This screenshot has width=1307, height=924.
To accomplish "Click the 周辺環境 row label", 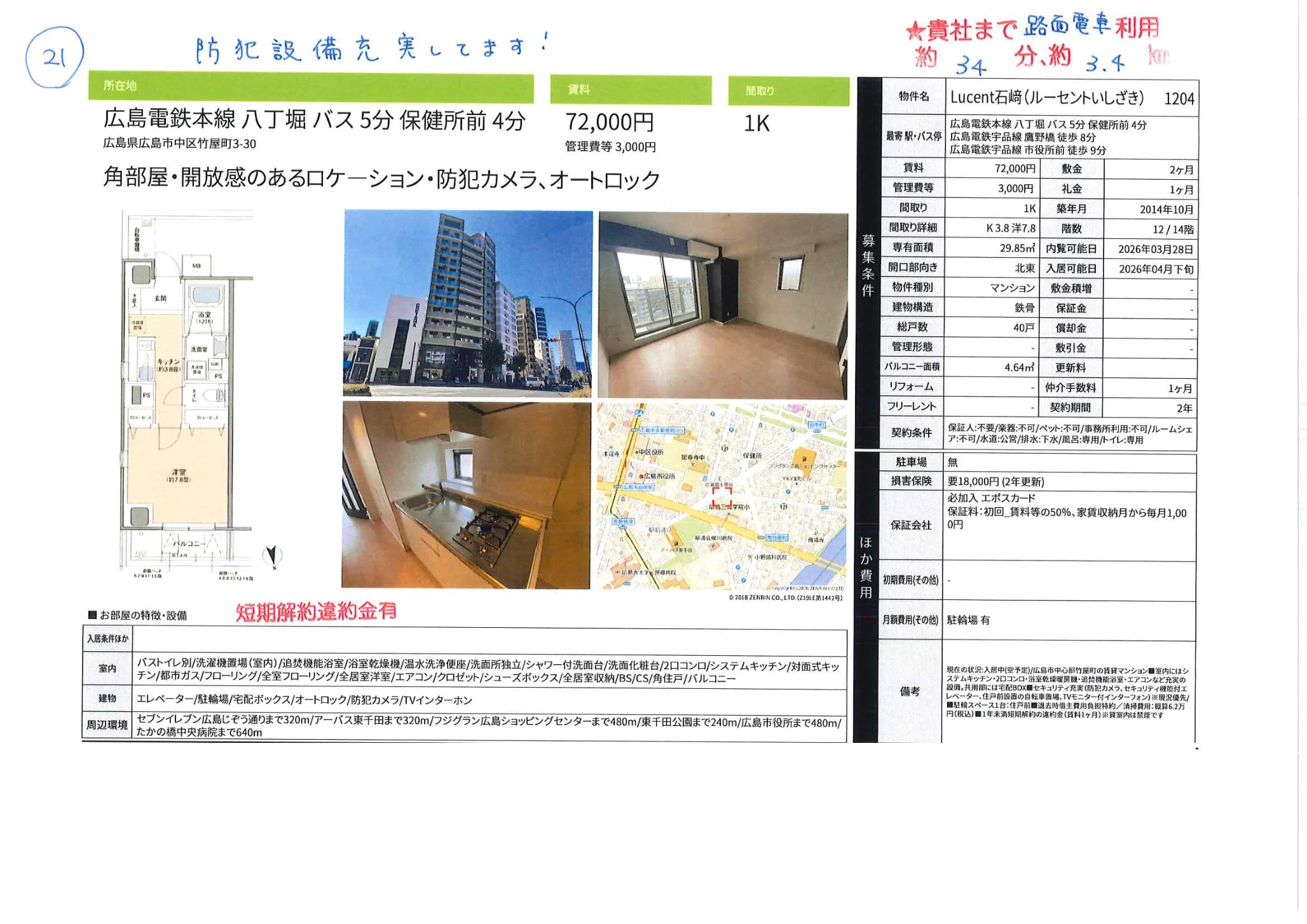I will coord(107,725).
